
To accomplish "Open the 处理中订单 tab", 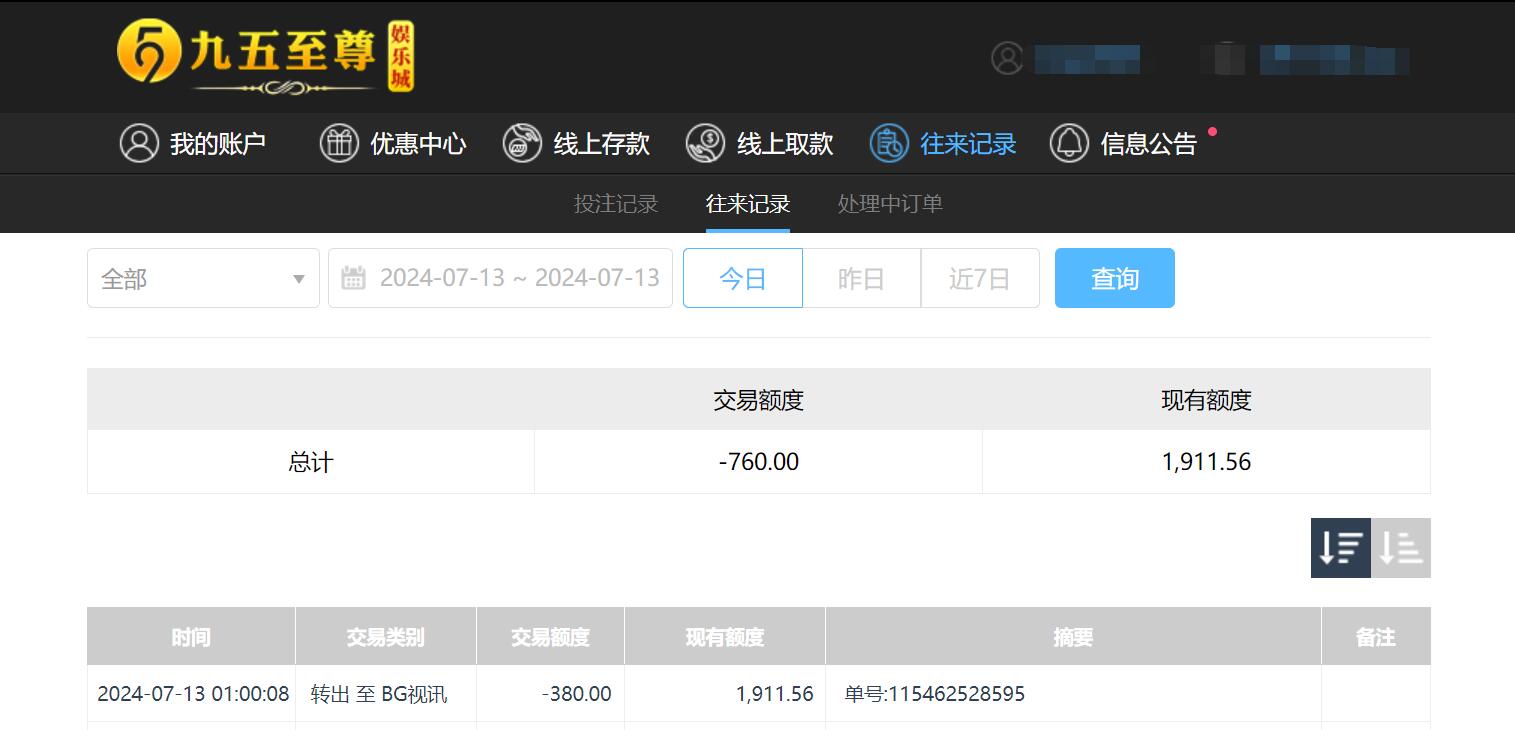I will 889,203.
